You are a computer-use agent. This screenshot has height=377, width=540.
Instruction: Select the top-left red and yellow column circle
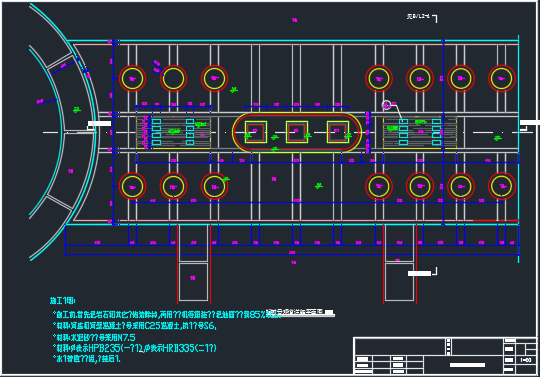coord(132,78)
